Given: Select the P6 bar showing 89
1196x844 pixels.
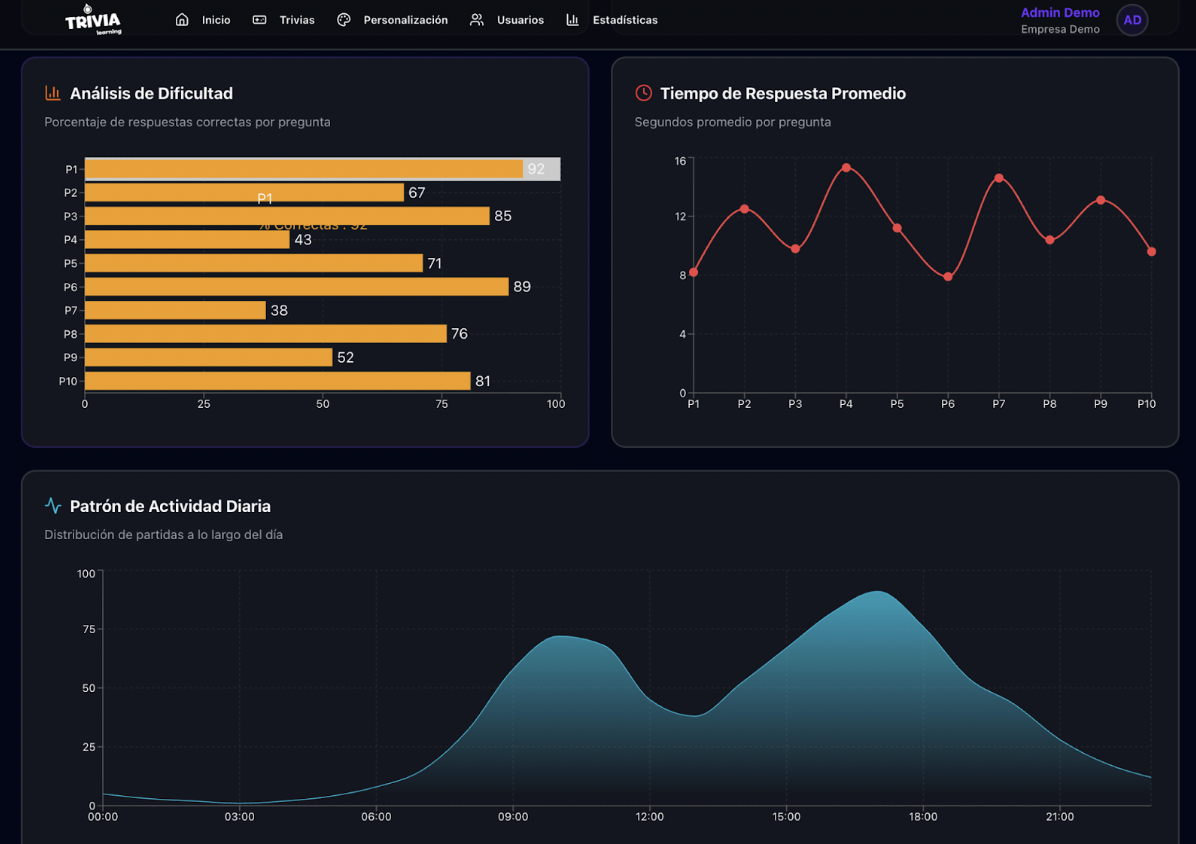Looking at the screenshot, I should click(x=296, y=287).
